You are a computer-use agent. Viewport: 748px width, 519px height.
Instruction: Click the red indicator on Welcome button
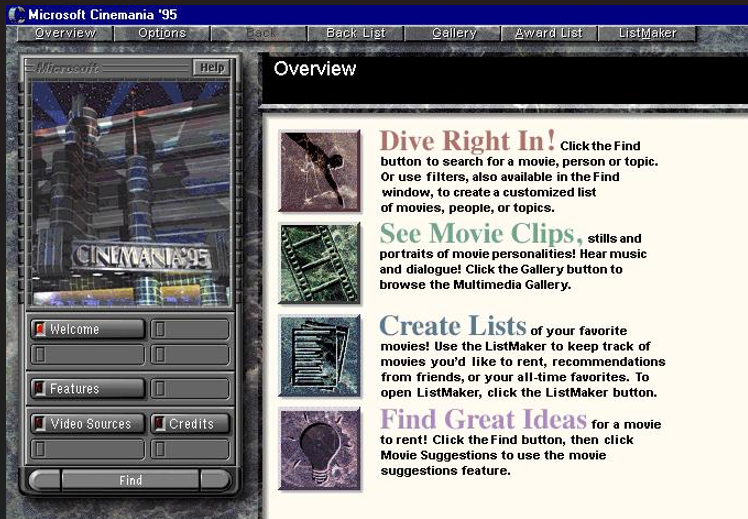click(41, 329)
